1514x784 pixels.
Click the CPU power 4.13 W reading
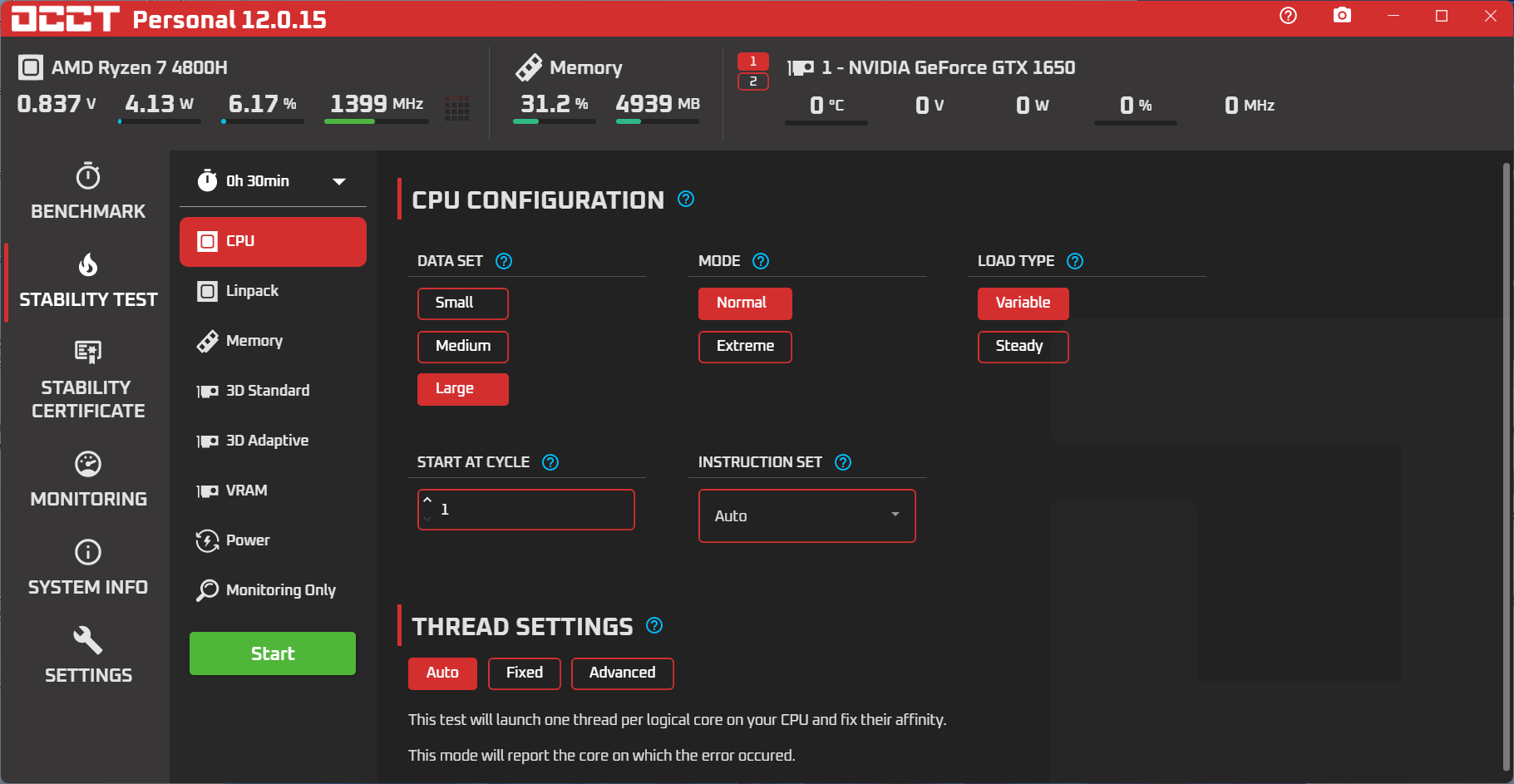(x=159, y=104)
